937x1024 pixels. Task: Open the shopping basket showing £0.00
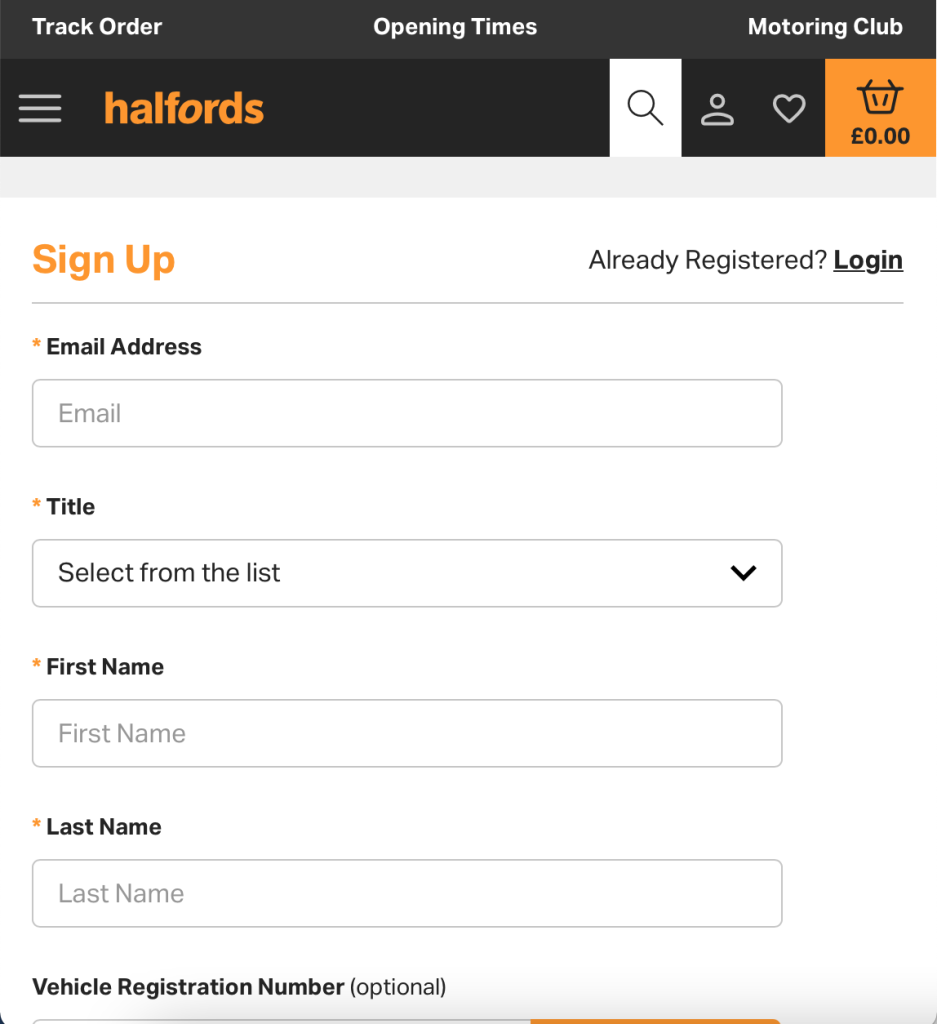tap(880, 108)
